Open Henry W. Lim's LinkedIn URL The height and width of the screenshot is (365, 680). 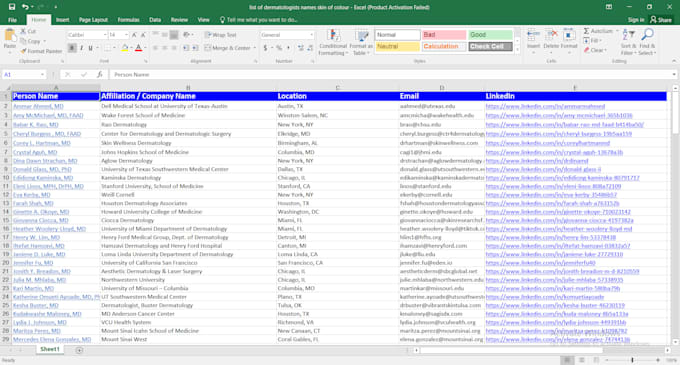[x=551, y=237]
